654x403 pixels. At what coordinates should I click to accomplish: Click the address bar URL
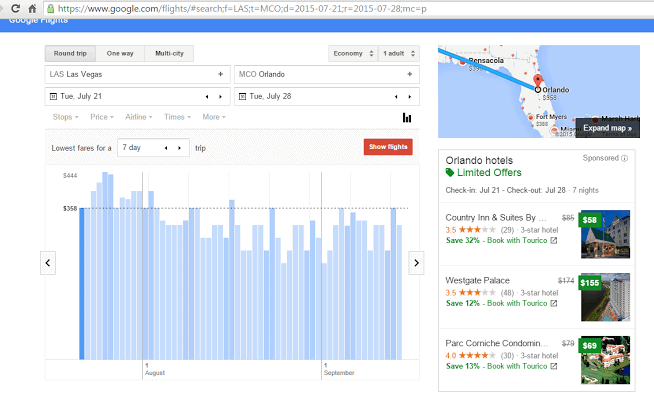[242, 8]
